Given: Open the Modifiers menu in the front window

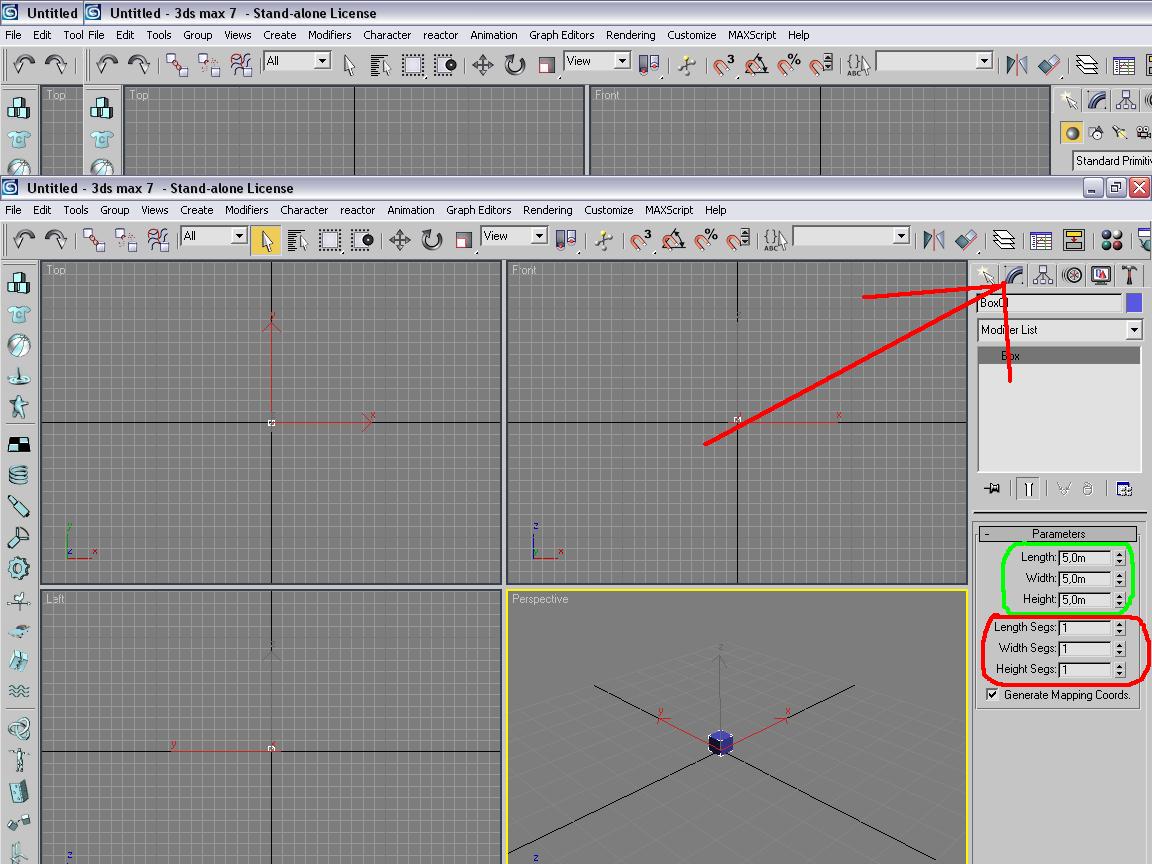Looking at the screenshot, I should (x=246, y=210).
